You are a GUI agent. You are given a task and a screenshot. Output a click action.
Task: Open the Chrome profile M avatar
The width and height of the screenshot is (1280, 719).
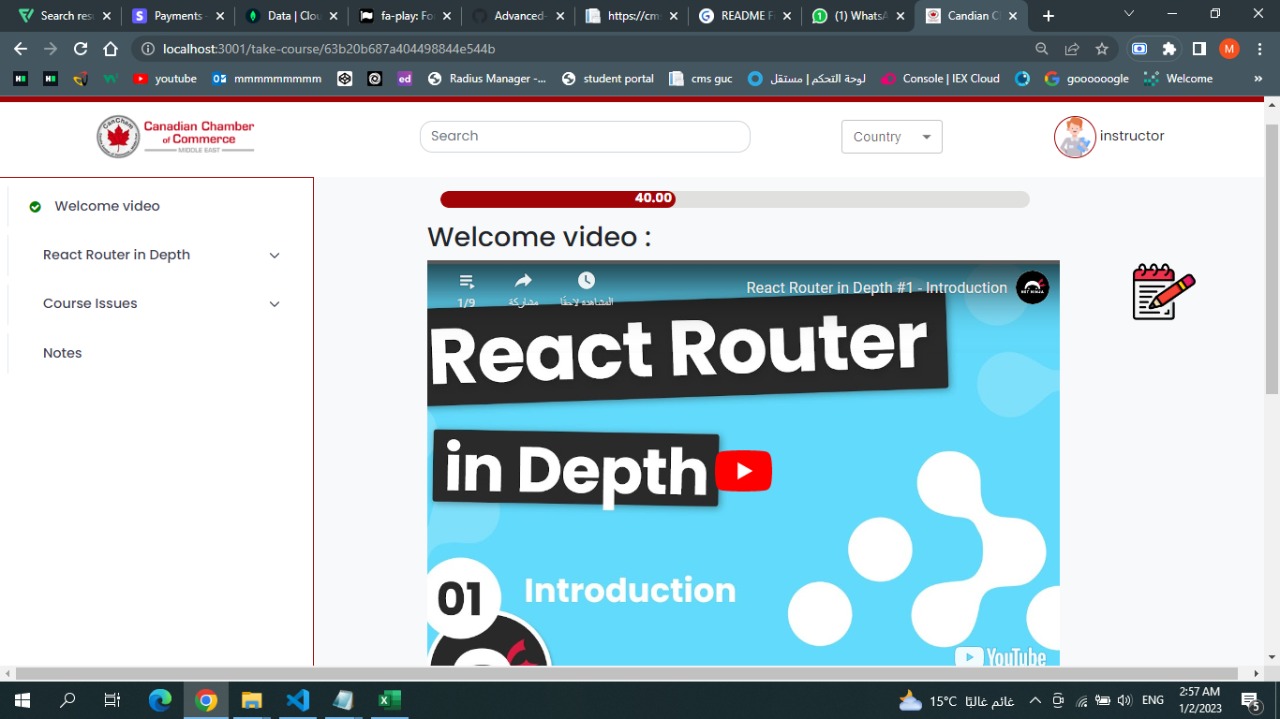[1229, 49]
